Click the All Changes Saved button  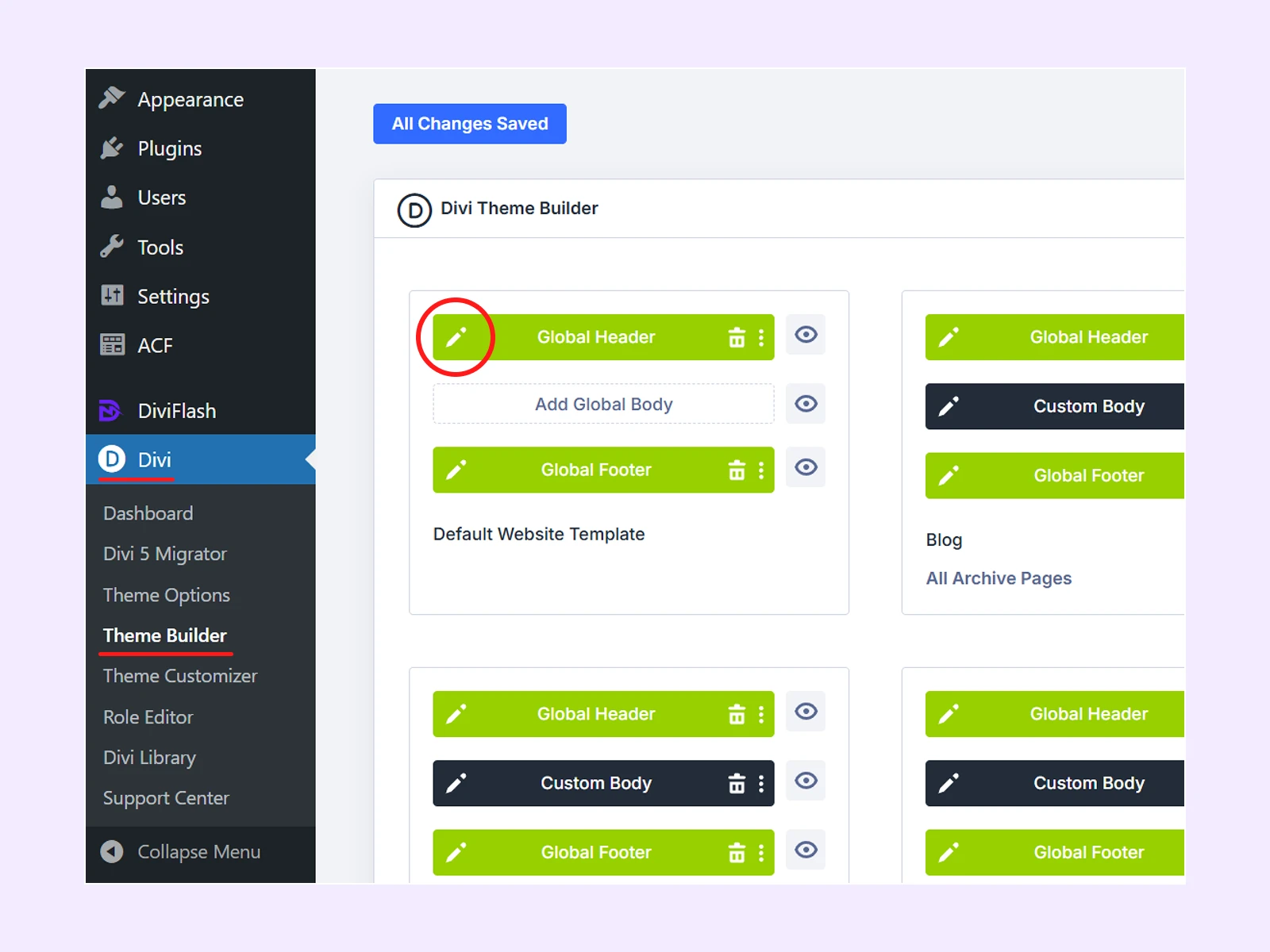tap(470, 124)
